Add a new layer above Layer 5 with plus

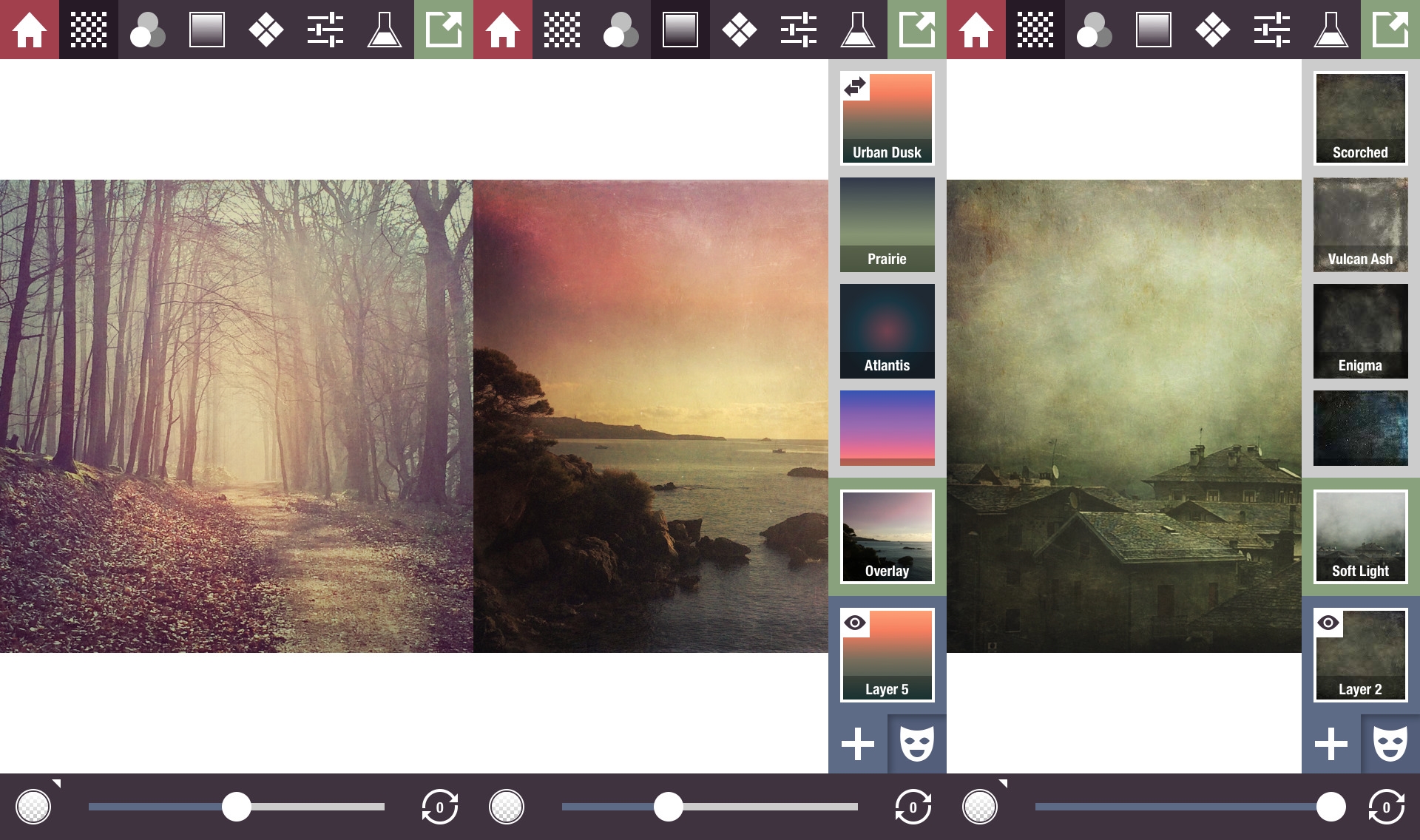(x=858, y=744)
